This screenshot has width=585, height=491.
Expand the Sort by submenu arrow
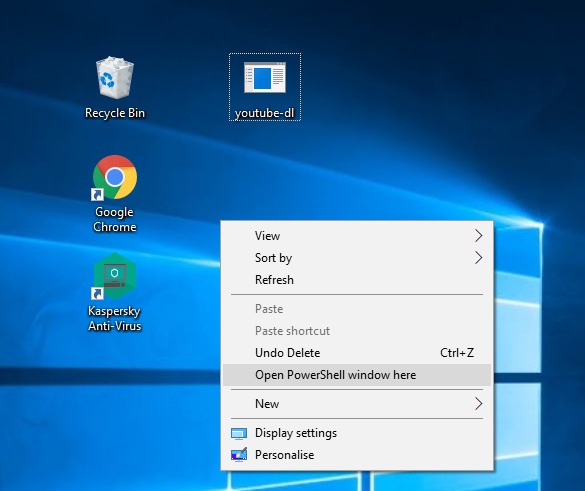click(479, 258)
